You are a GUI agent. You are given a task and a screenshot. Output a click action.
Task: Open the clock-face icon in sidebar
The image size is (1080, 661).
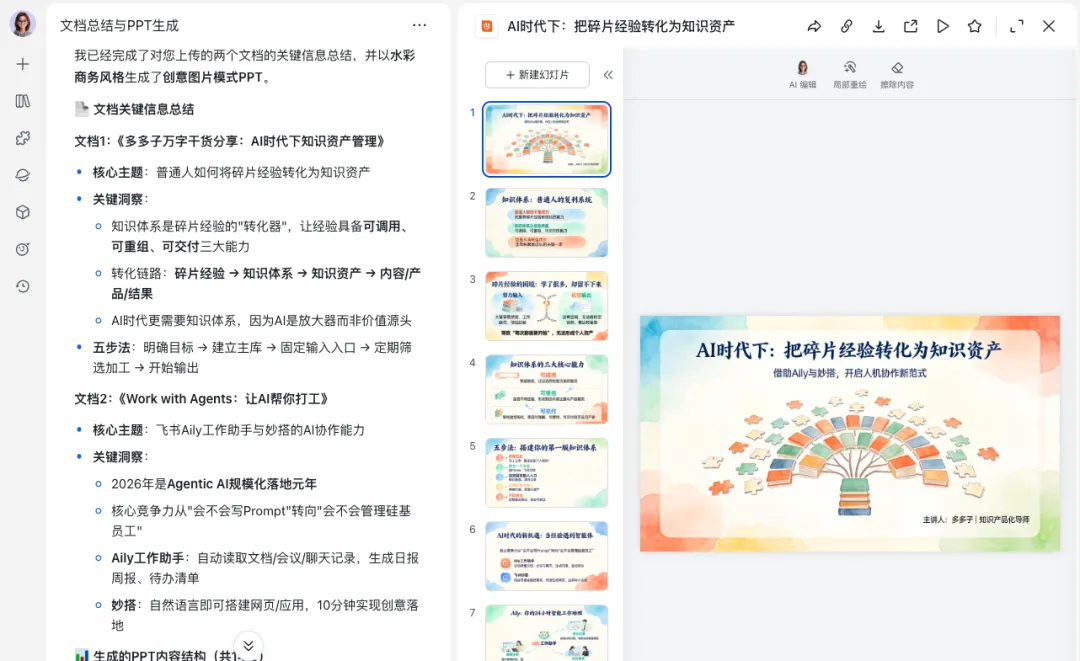click(23, 249)
